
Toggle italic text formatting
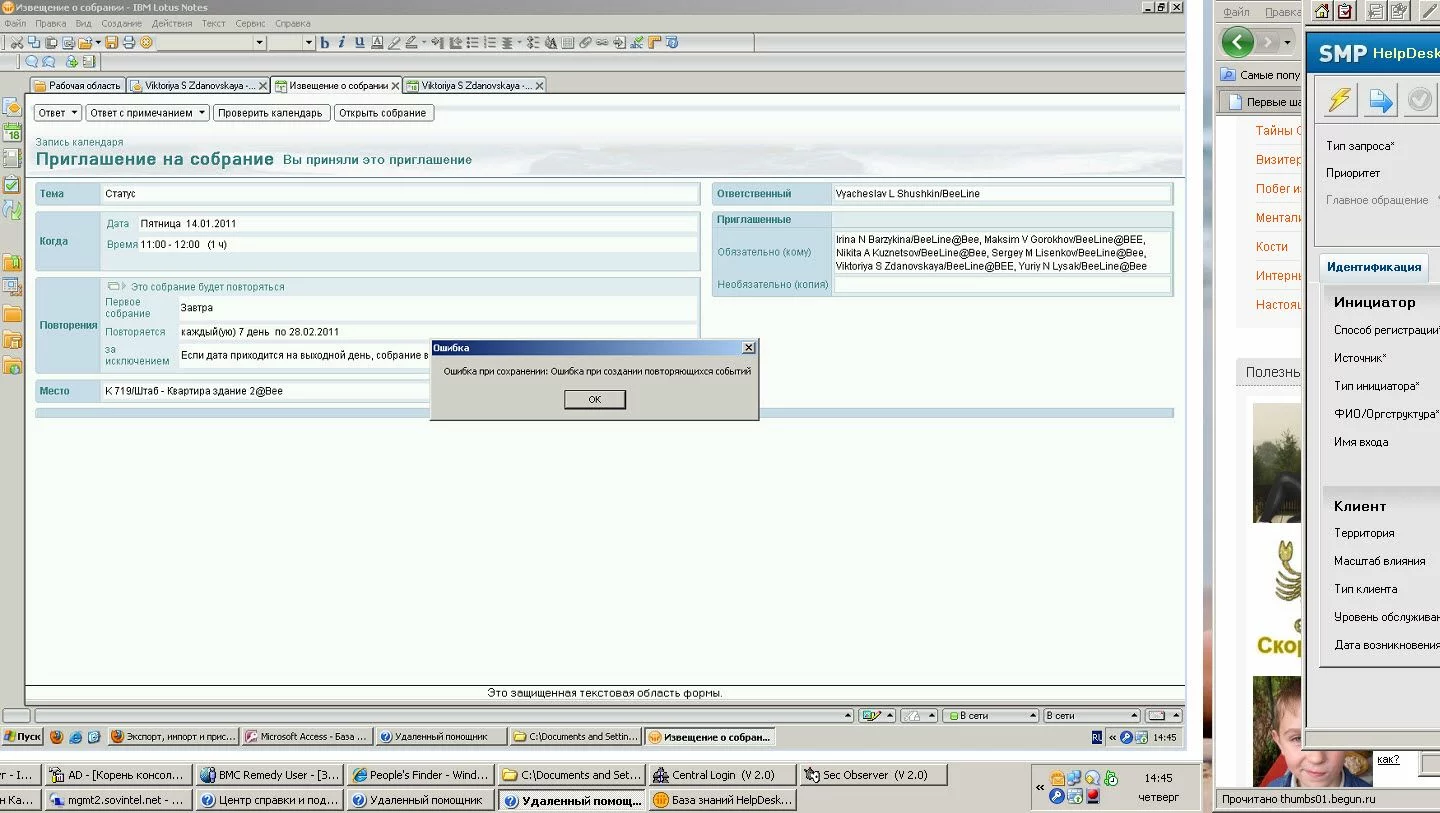pyautogui.click(x=341, y=43)
